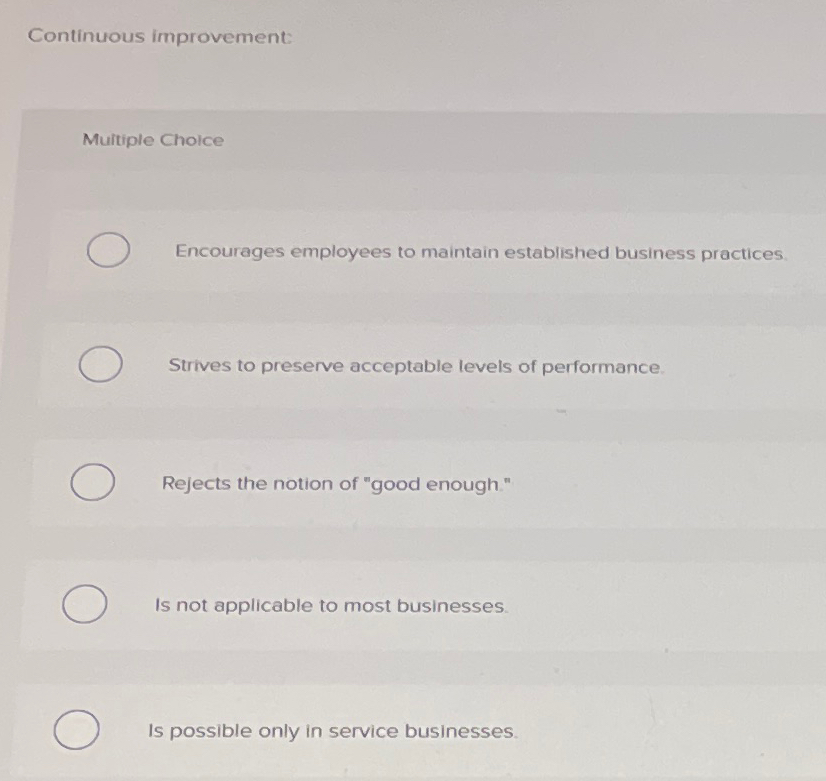Click answer 'Encourages employees to maintain established business practices'
The width and height of the screenshot is (826, 781).
coord(480,252)
